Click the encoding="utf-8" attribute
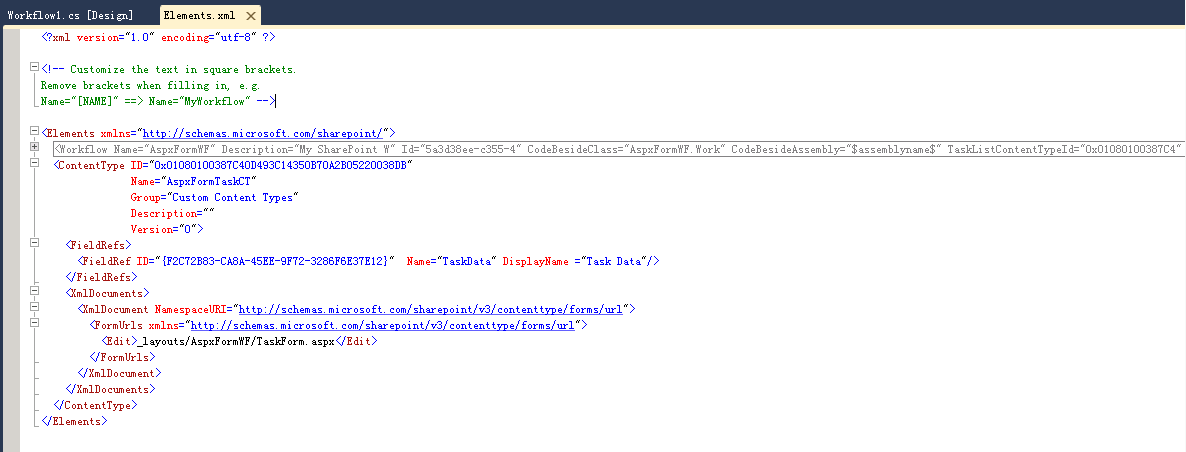This screenshot has width=1186, height=452. pyautogui.click(x=210, y=37)
